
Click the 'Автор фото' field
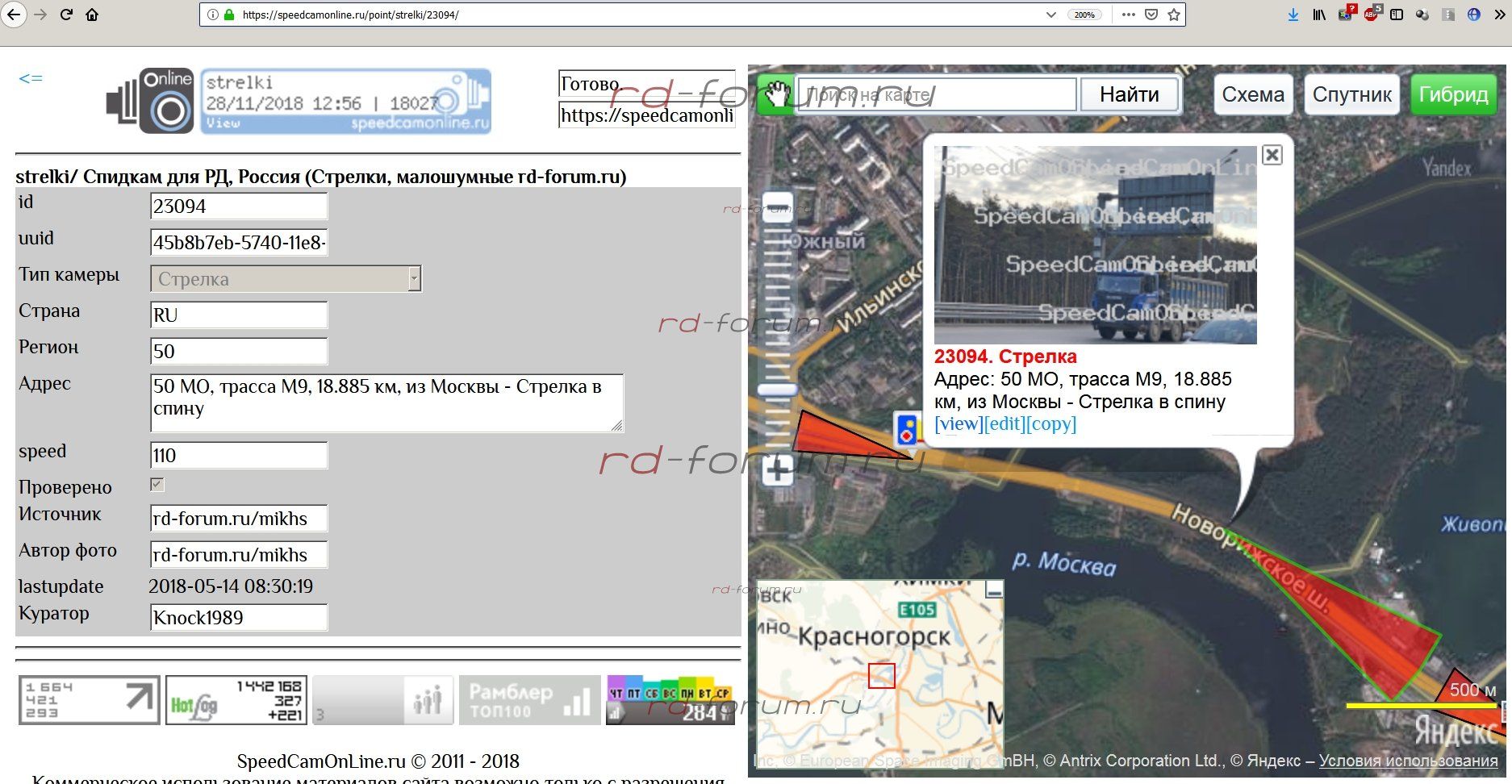coord(239,555)
